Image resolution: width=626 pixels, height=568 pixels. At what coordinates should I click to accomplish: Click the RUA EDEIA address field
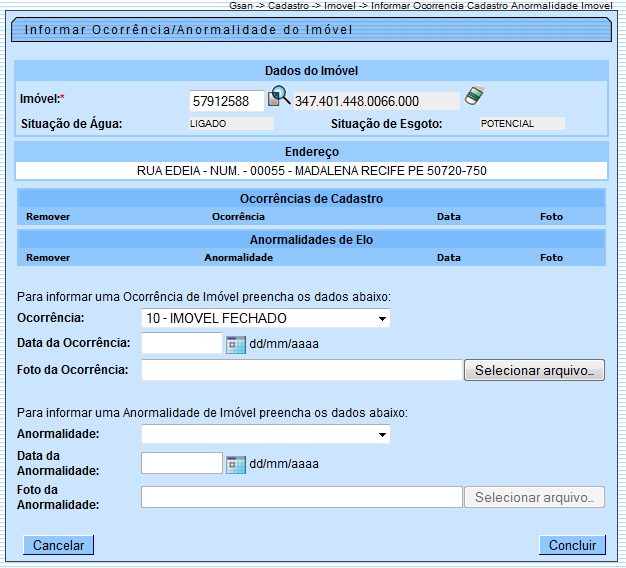[x=311, y=171]
